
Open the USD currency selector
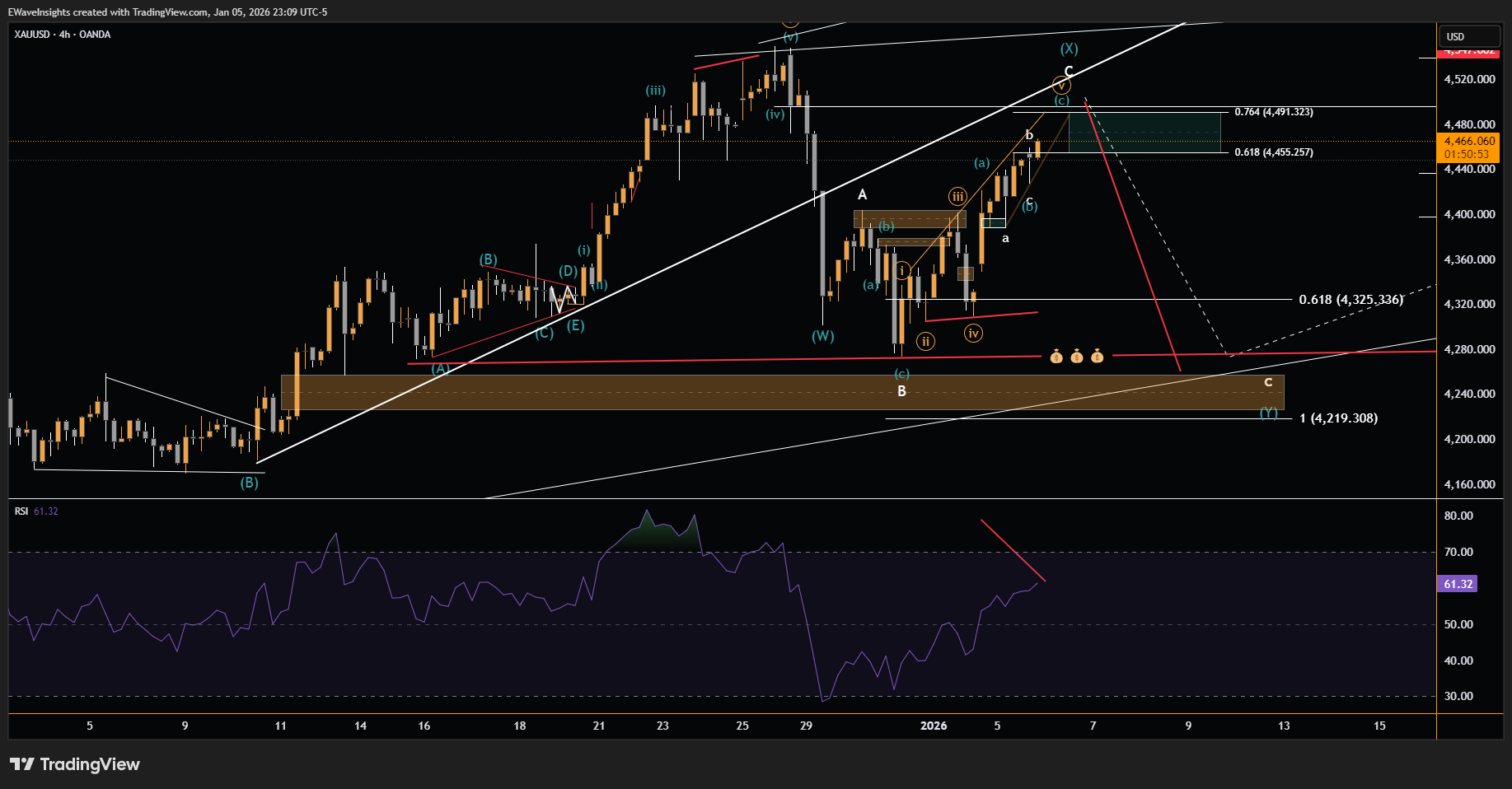(1468, 36)
